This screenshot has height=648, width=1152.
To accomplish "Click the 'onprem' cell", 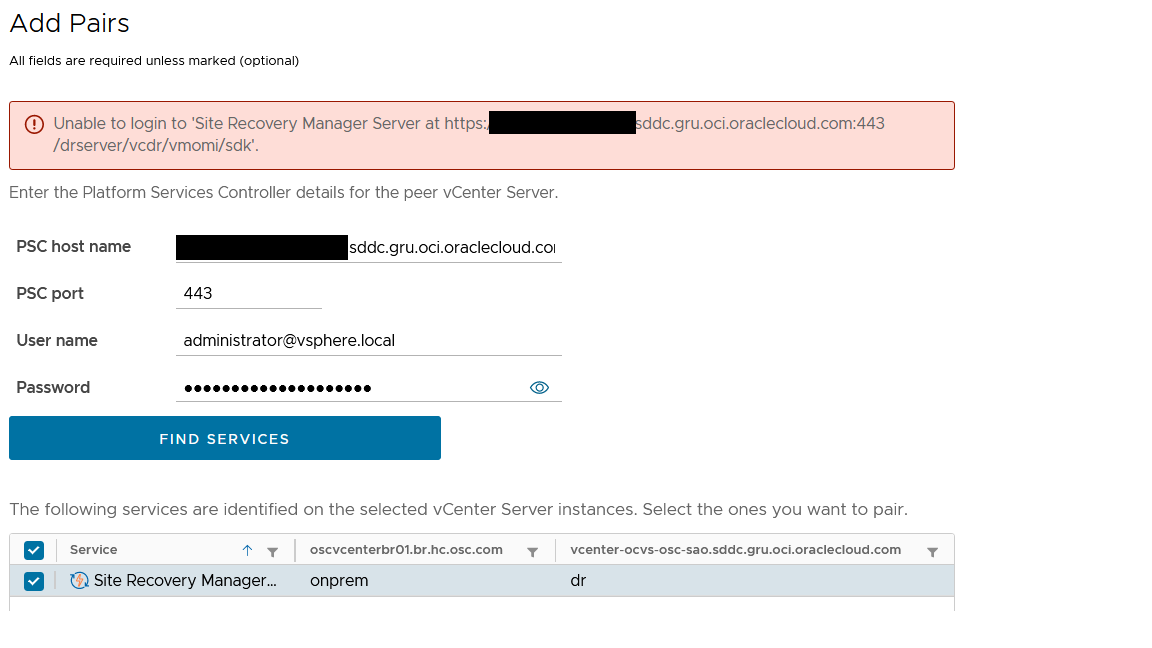I will coord(339,581).
